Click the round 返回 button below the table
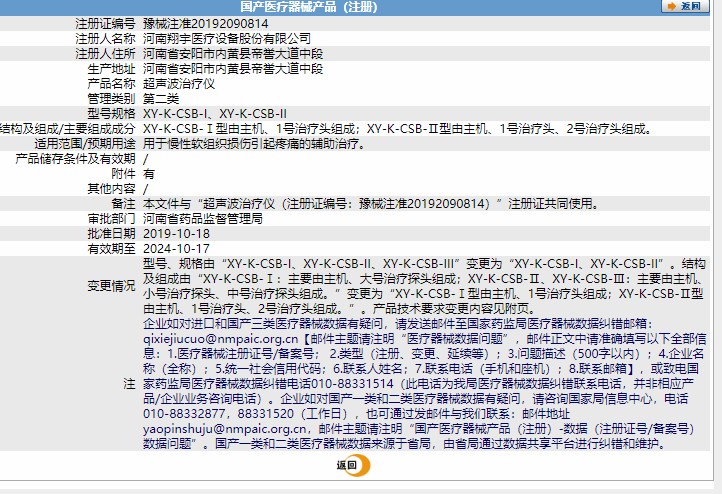Image resolution: width=722 pixels, height=494 pixels. click(354, 465)
